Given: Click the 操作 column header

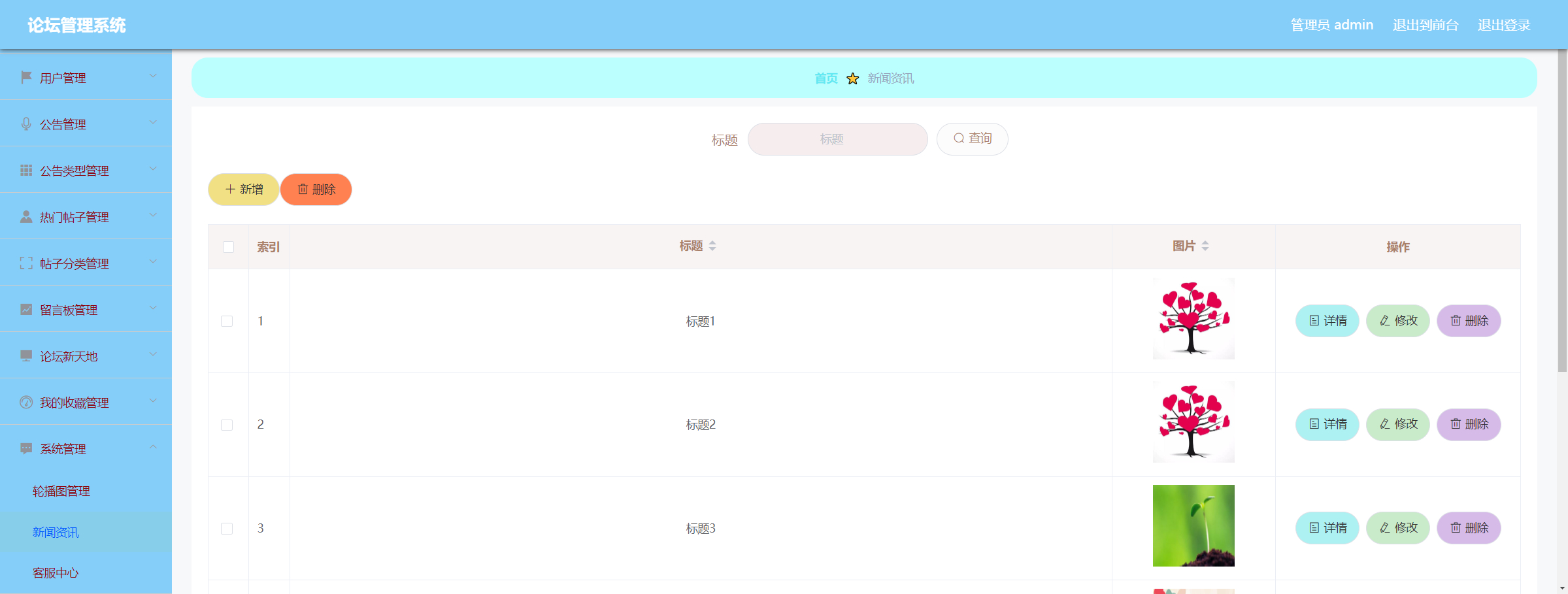Looking at the screenshot, I should point(1398,247).
